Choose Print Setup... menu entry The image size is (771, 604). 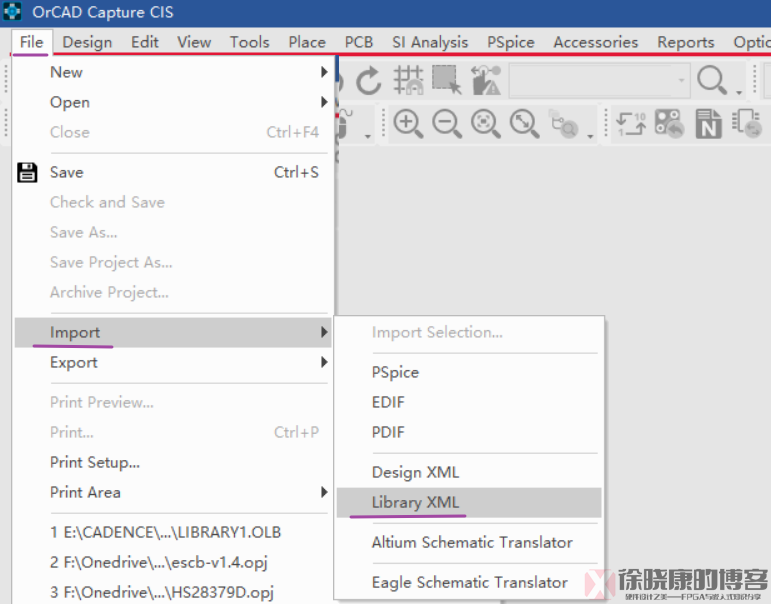[x=173, y=462]
